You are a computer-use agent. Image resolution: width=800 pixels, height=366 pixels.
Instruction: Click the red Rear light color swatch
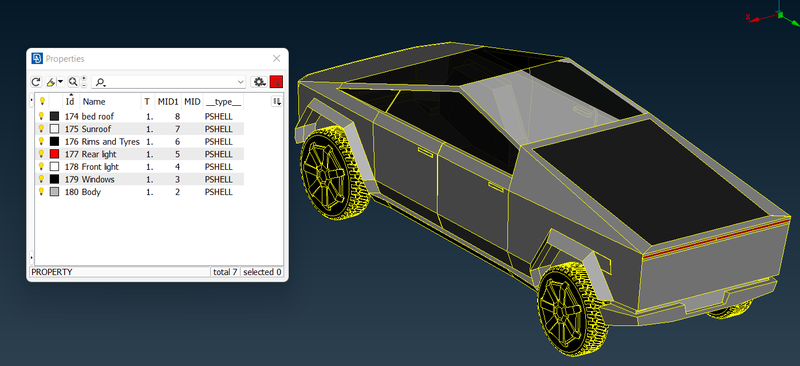point(55,154)
